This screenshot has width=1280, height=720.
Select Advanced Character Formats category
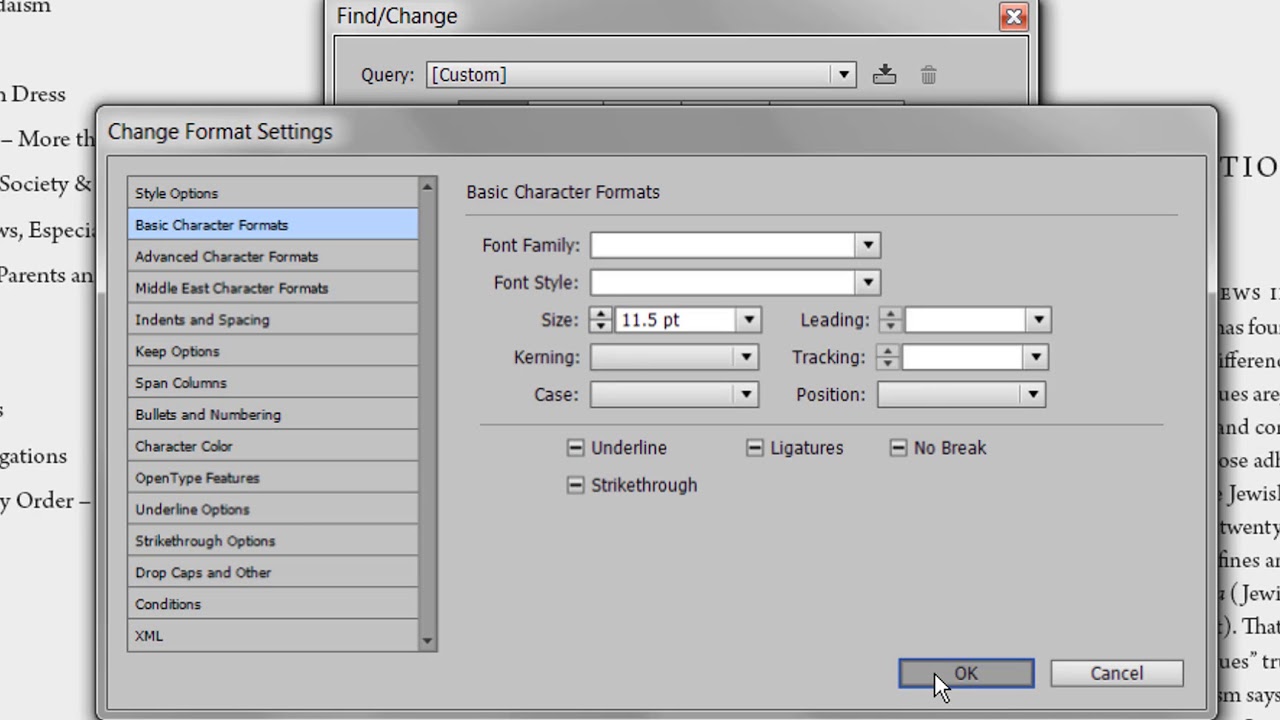tap(226, 257)
